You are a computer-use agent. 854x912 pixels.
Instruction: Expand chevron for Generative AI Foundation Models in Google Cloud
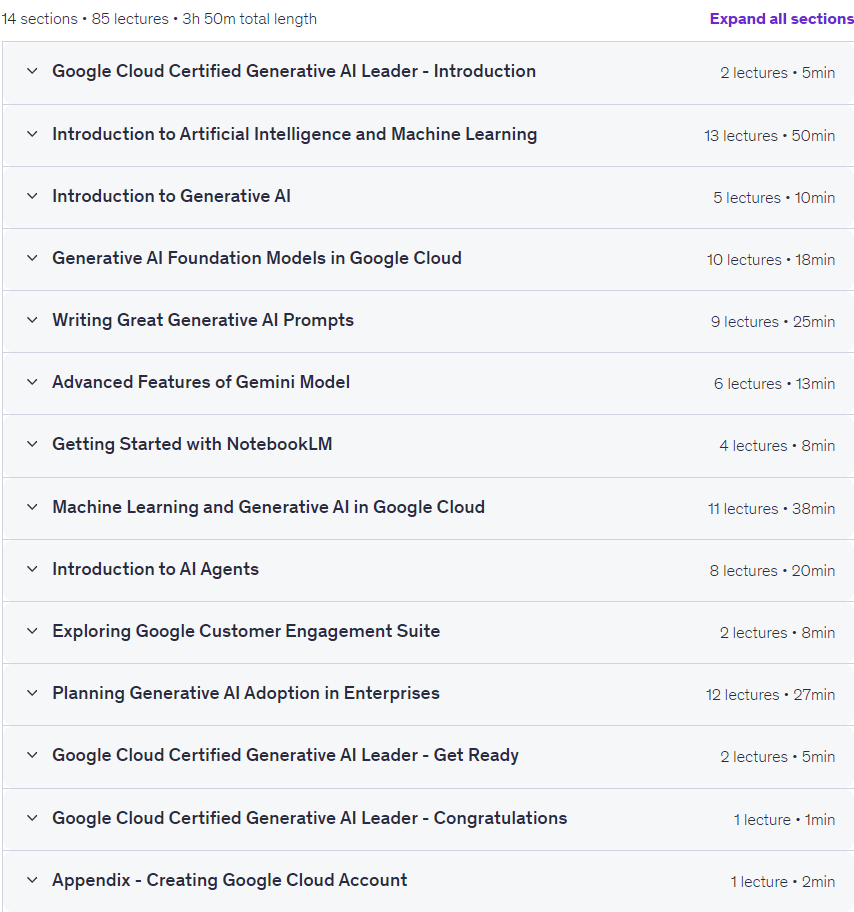pyautogui.click(x=33, y=258)
